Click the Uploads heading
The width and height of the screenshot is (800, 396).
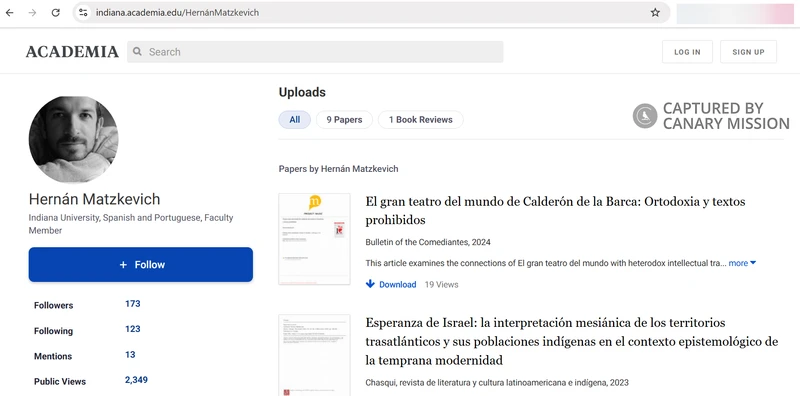click(302, 92)
